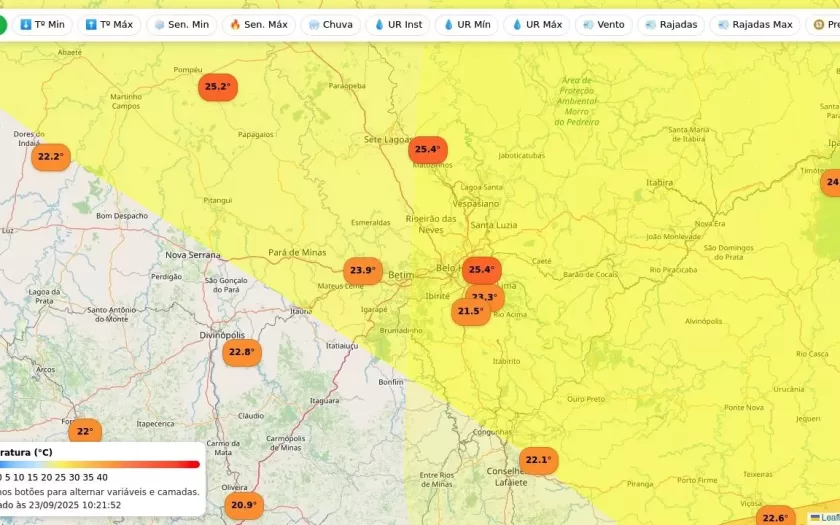Viewport: 840px width, 525px height.
Task: Click the 25.2° station marker near Pompéu
Action: 218,87
